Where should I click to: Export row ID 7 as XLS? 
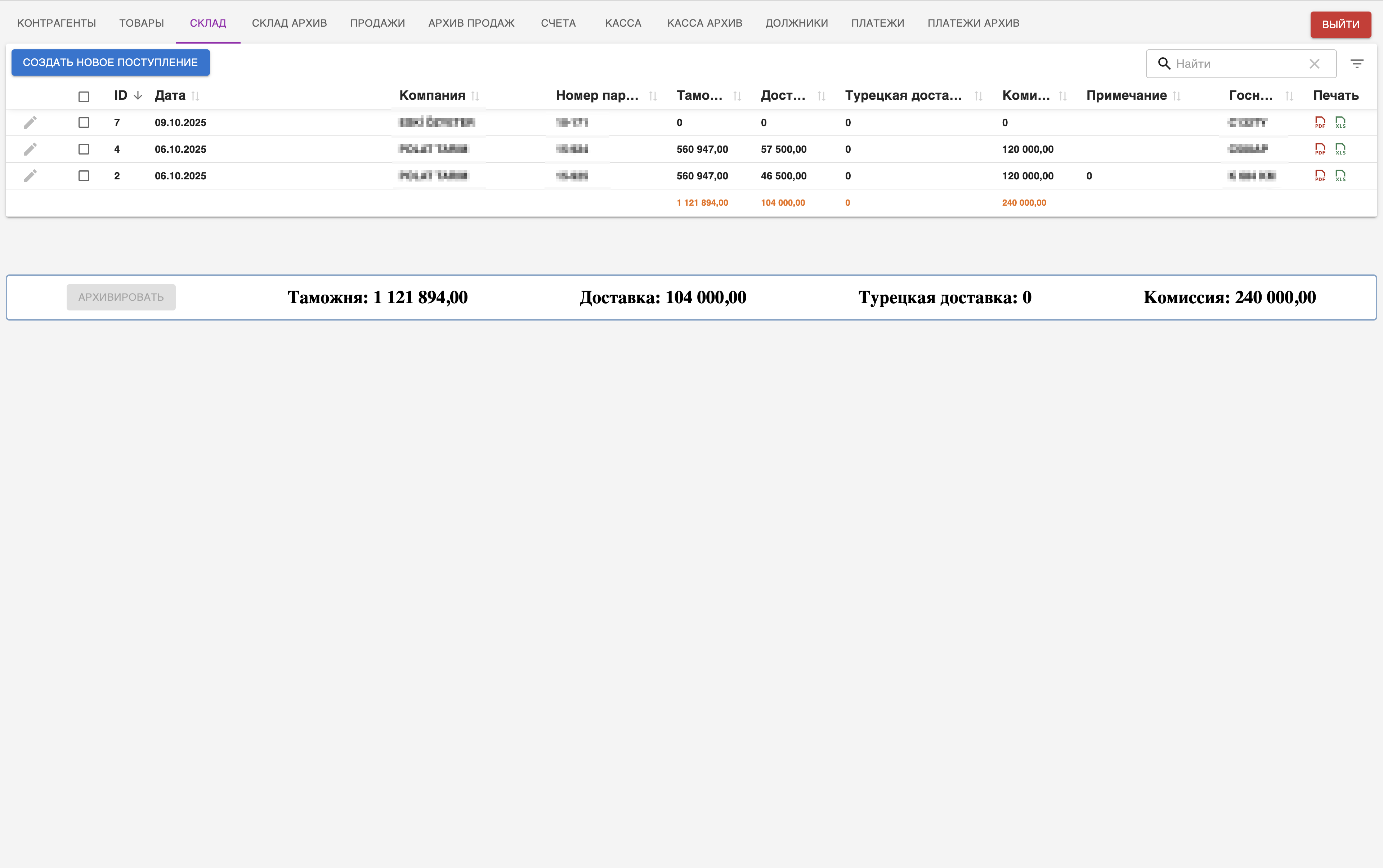coord(1340,122)
